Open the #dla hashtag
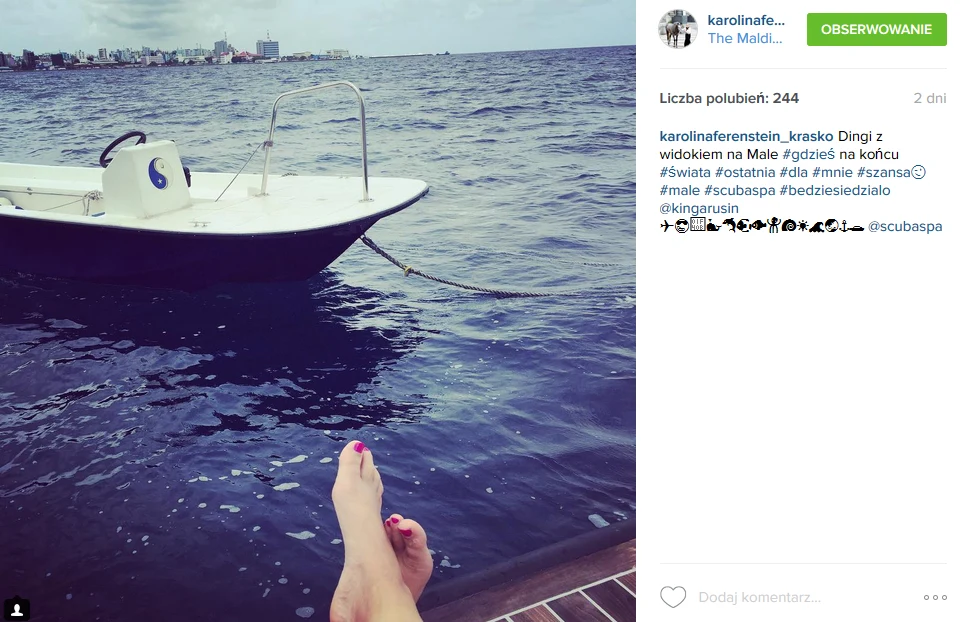The width and height of the screenshot is (964, 622). (x=794, y=172)
